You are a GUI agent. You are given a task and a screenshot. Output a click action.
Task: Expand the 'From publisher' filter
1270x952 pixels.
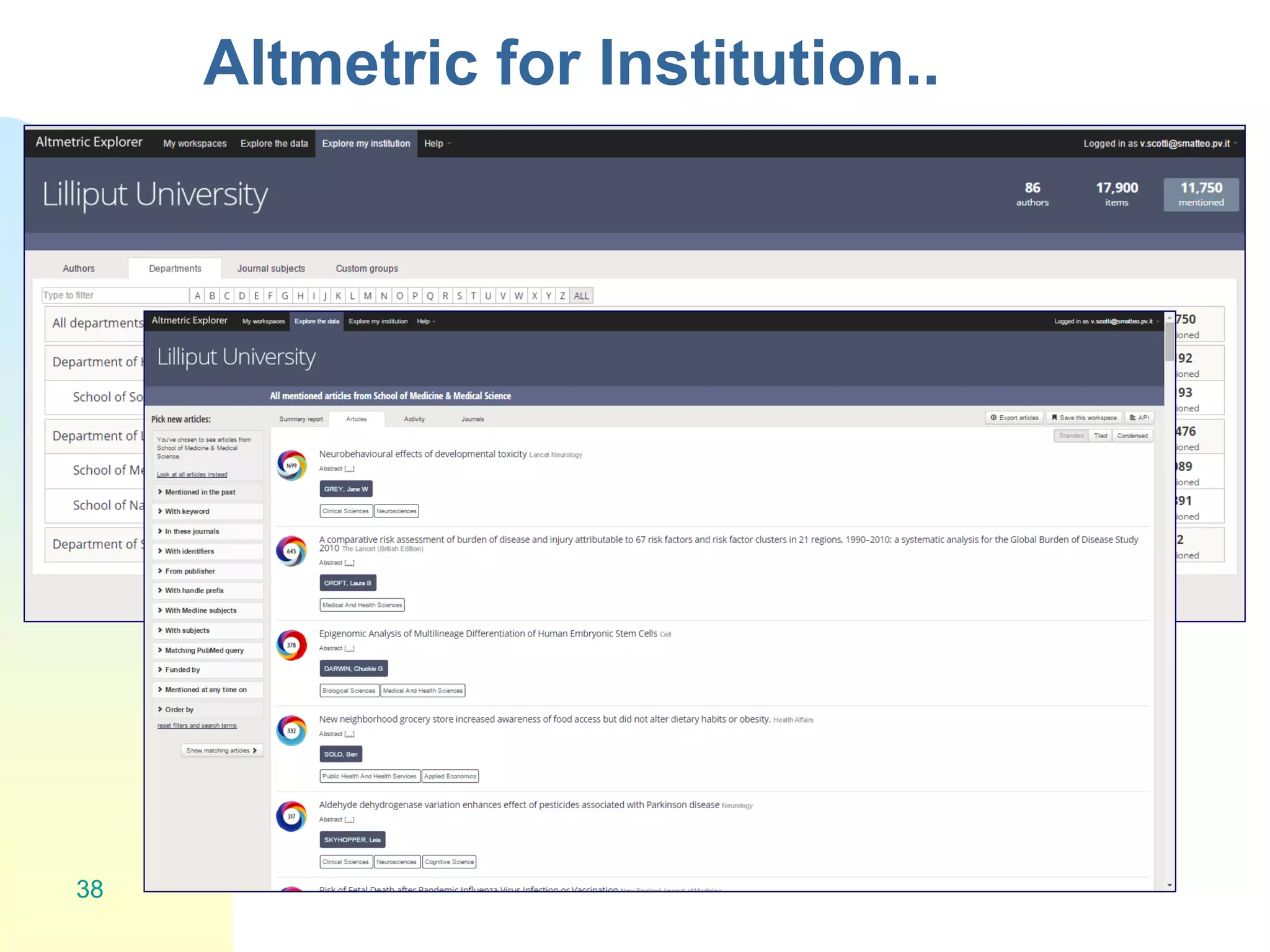click(208, 571)
